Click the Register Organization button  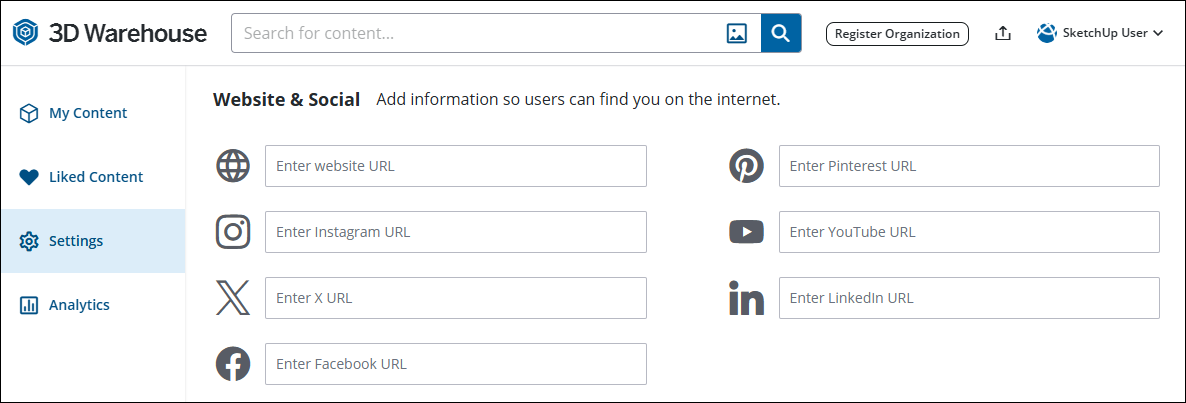(897, 33)
